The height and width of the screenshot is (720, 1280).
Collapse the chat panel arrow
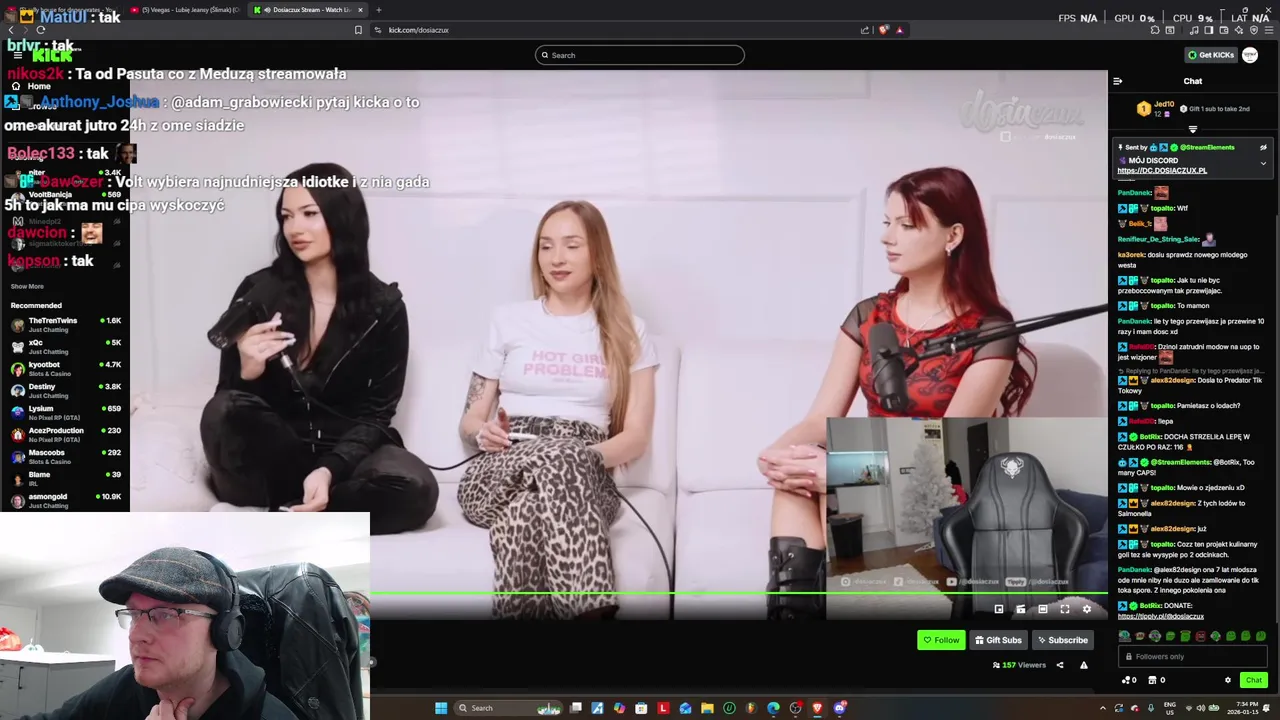coord(1118,81)
